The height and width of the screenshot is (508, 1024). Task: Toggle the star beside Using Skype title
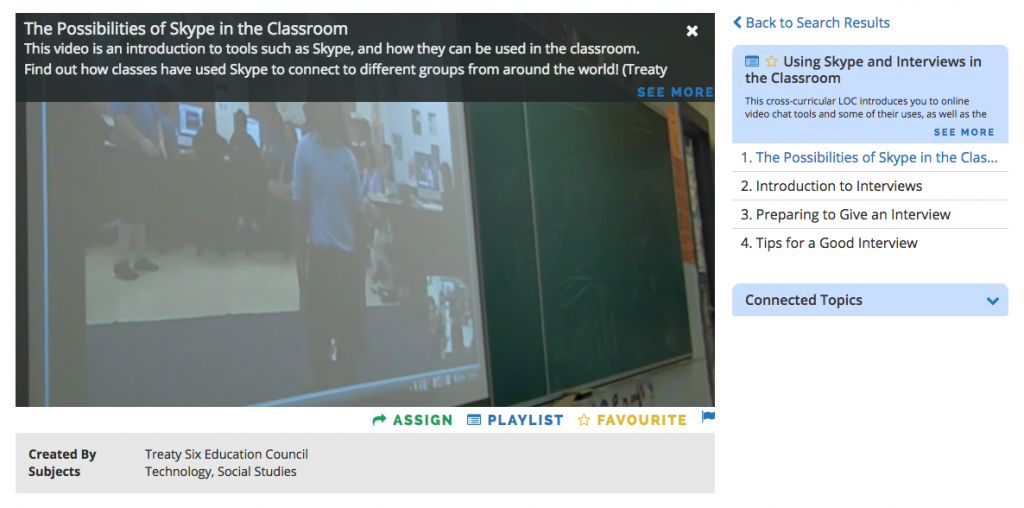(771, 61)
